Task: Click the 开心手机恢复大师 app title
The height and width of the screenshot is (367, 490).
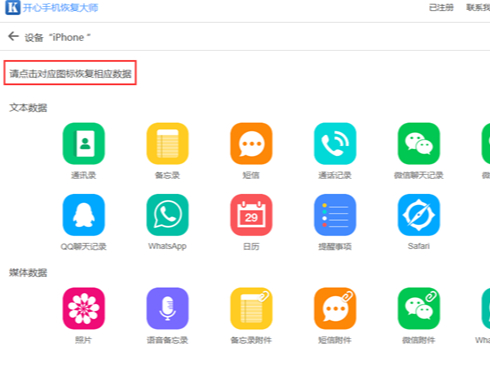Action: pyautogui.click(x=60, y=7)
